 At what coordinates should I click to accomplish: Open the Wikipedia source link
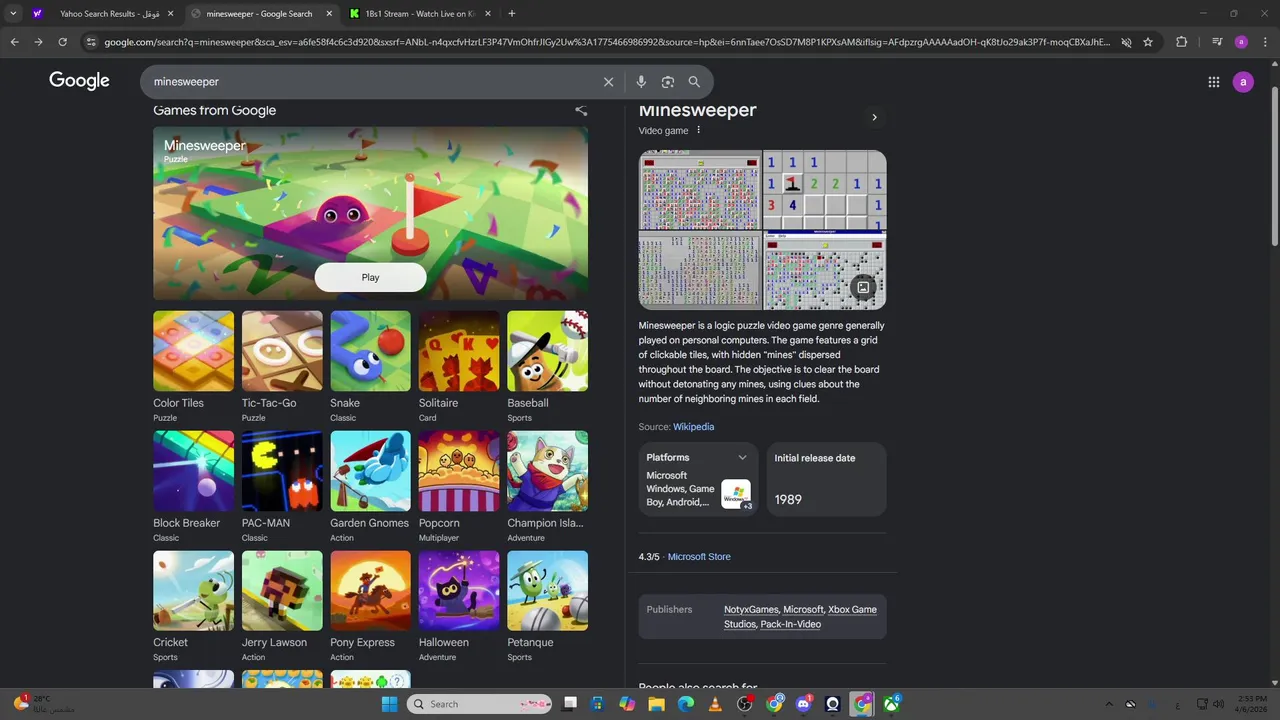coord(693,427)
